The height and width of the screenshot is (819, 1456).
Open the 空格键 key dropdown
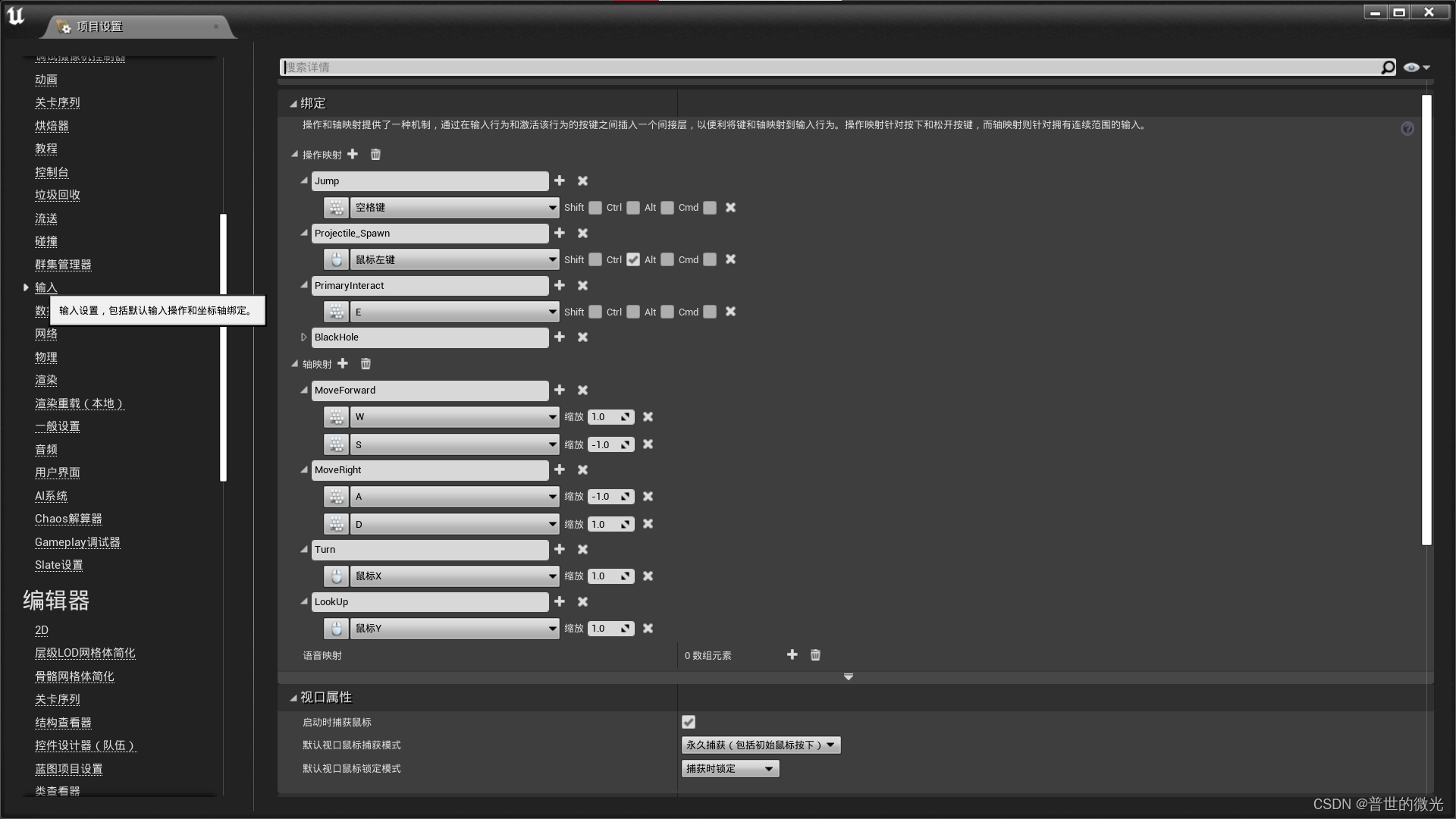[454, 208]
